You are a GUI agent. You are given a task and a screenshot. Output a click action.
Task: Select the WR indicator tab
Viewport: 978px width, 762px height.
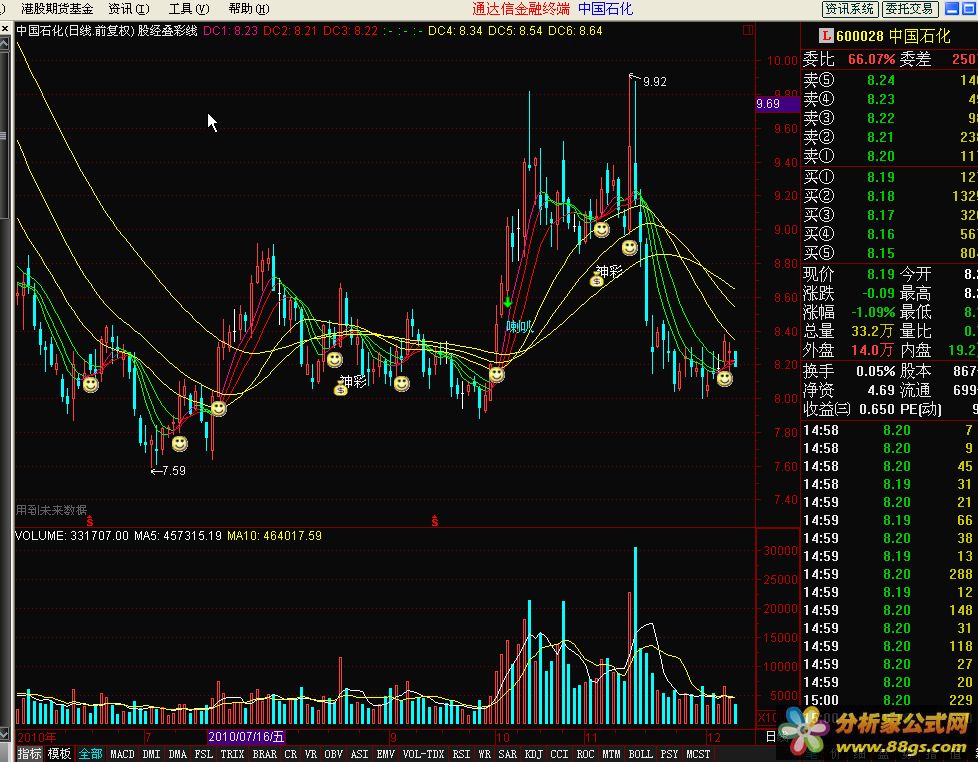tap(485, 754)
